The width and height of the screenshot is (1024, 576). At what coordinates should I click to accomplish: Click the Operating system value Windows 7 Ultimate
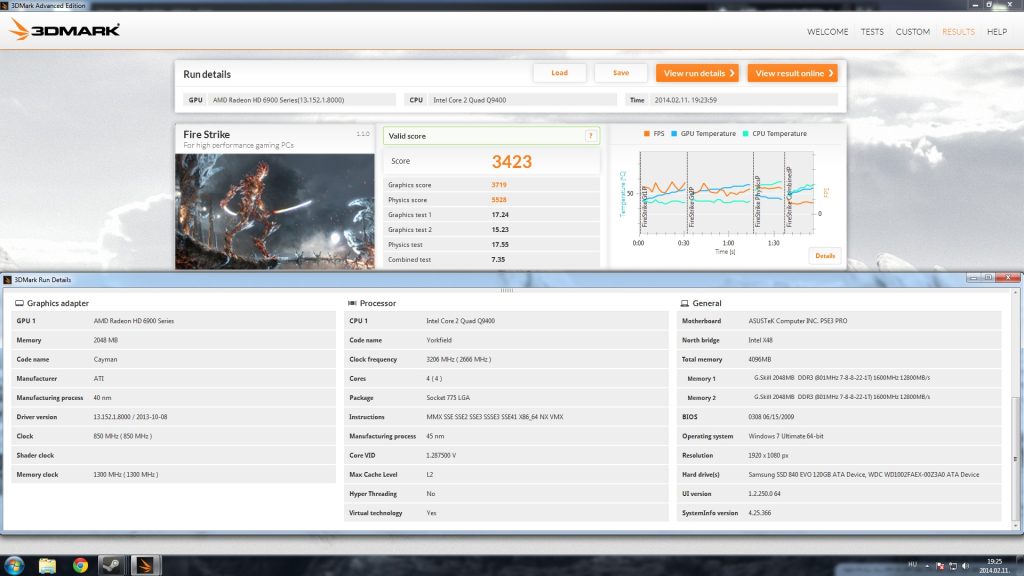786,436
